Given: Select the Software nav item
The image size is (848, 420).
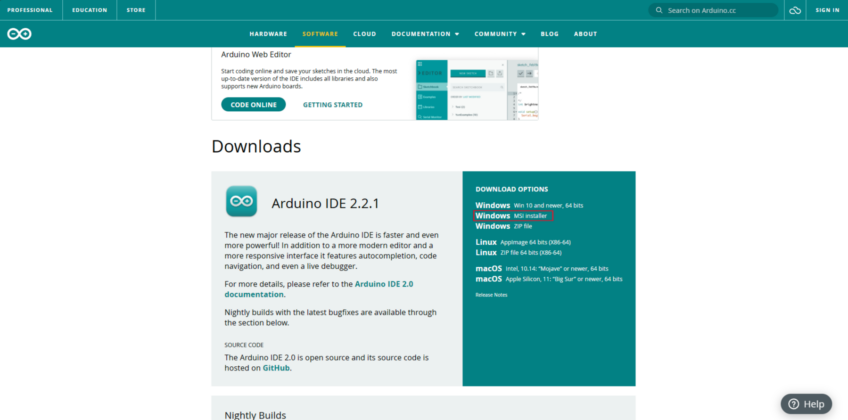Looking at the screenshot, I should [320, 34].
